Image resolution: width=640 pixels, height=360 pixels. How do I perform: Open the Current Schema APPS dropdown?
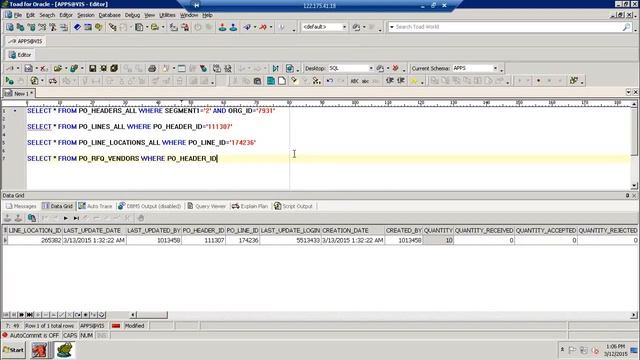(495, 68)
